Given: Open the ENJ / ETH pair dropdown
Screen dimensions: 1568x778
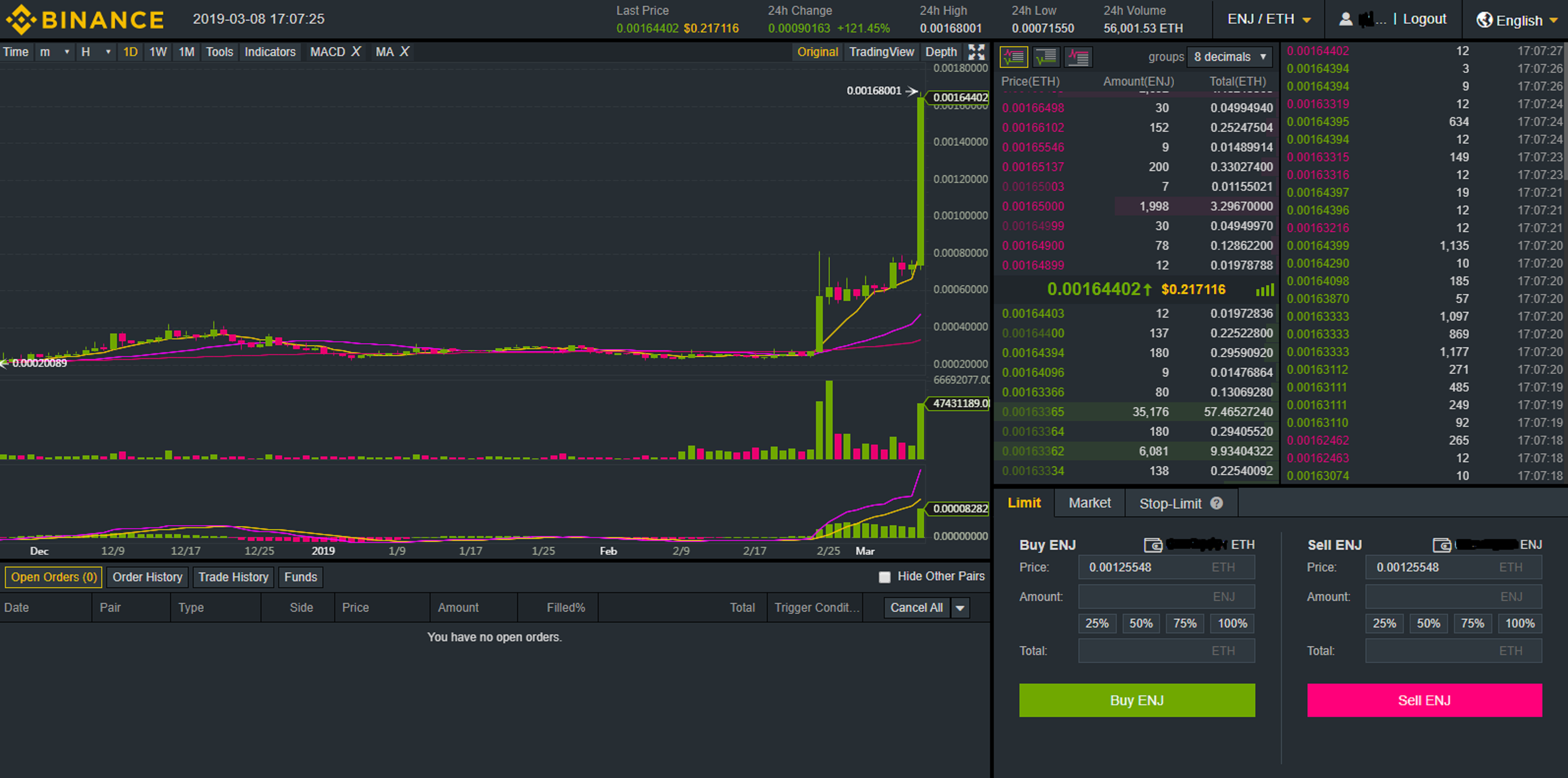Looking at the screenshot, I should pyautogui.click(x=1269, y=20).
